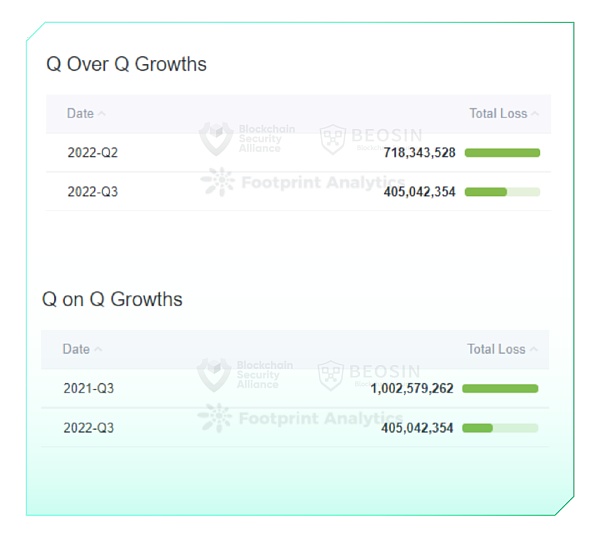Screen dimensions: 600x535
Task: Click the 1,002,579,262 loss value
Action: coord(411,388)
